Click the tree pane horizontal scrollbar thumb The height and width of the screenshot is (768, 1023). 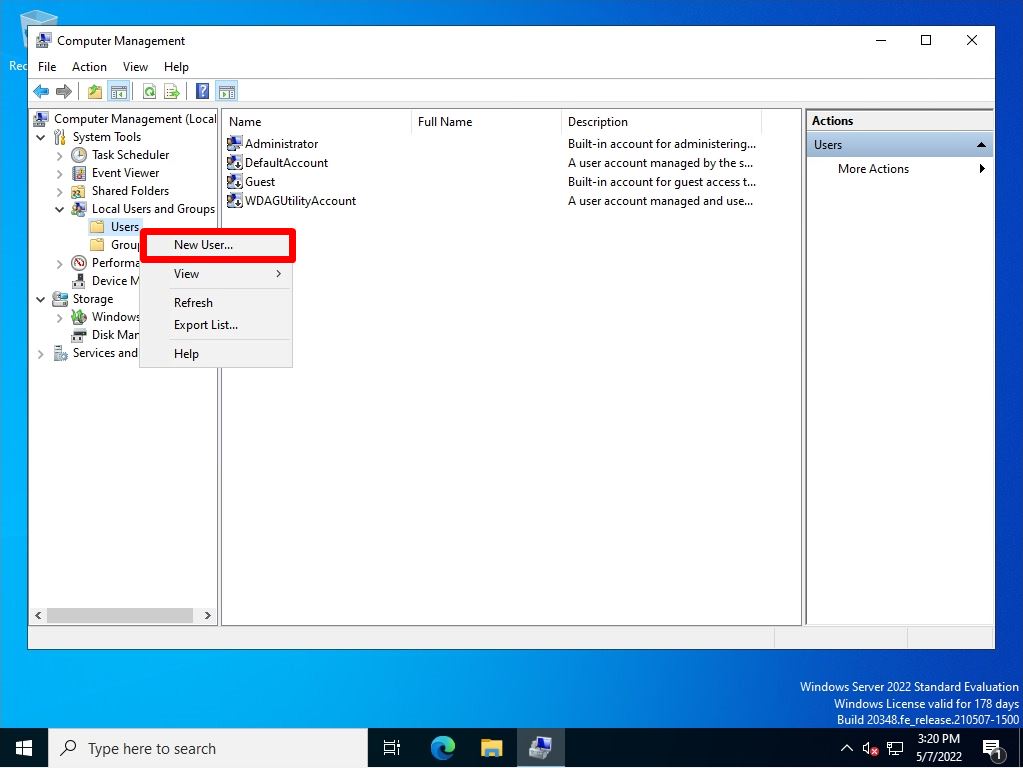click(120, 615)
